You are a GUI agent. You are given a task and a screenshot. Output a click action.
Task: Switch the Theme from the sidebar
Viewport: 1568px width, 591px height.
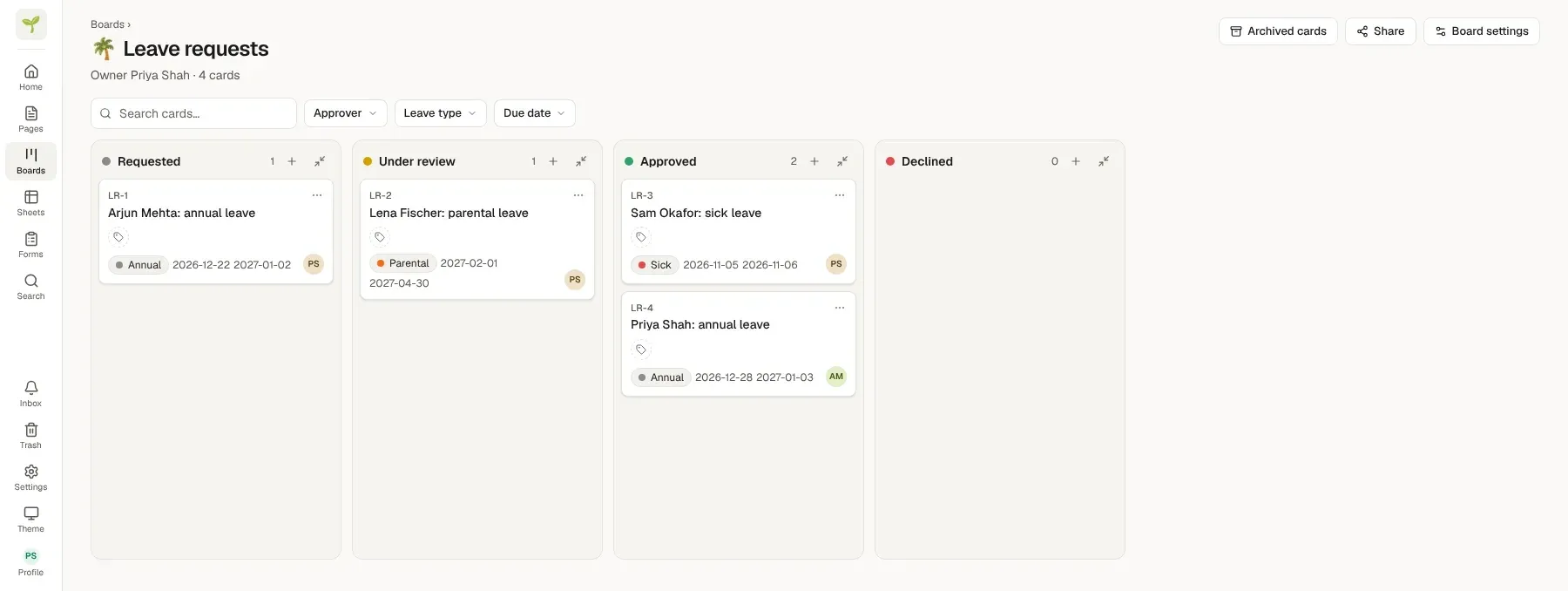pyautogui.click(x=31, y=520)
